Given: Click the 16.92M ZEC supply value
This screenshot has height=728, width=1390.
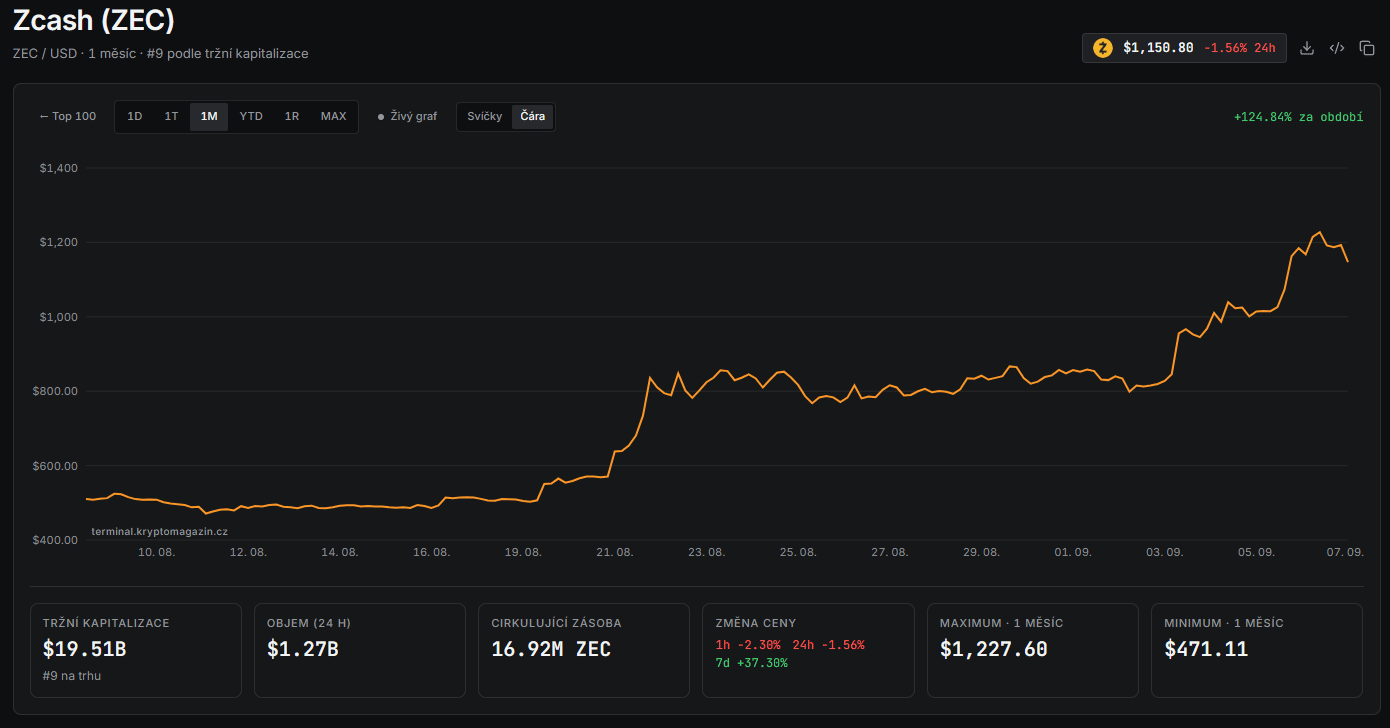Looking at the screenshot, I should (551, 649).
